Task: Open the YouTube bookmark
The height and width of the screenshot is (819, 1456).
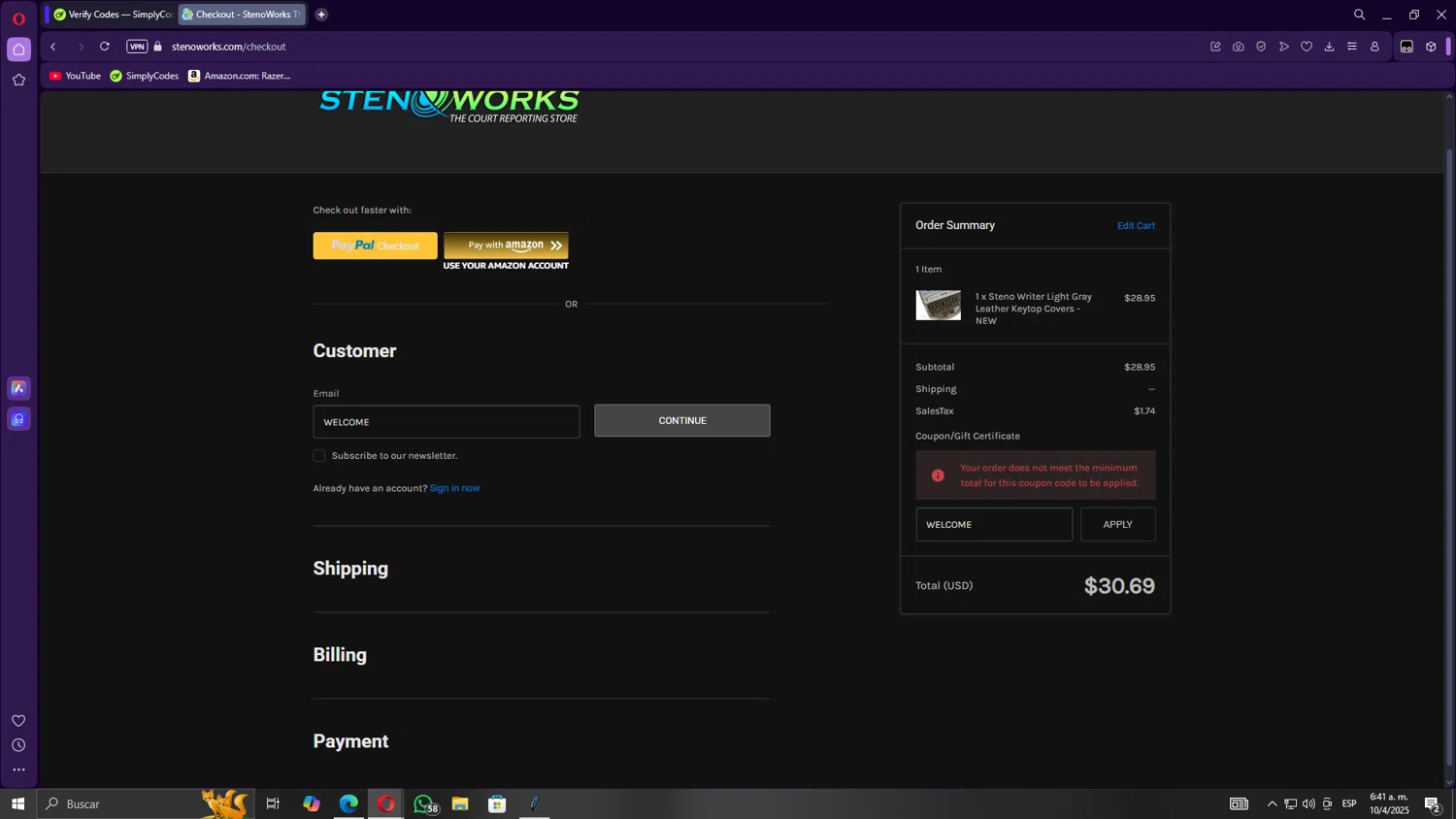Action: pyautogui.click(x=75, y=76)
